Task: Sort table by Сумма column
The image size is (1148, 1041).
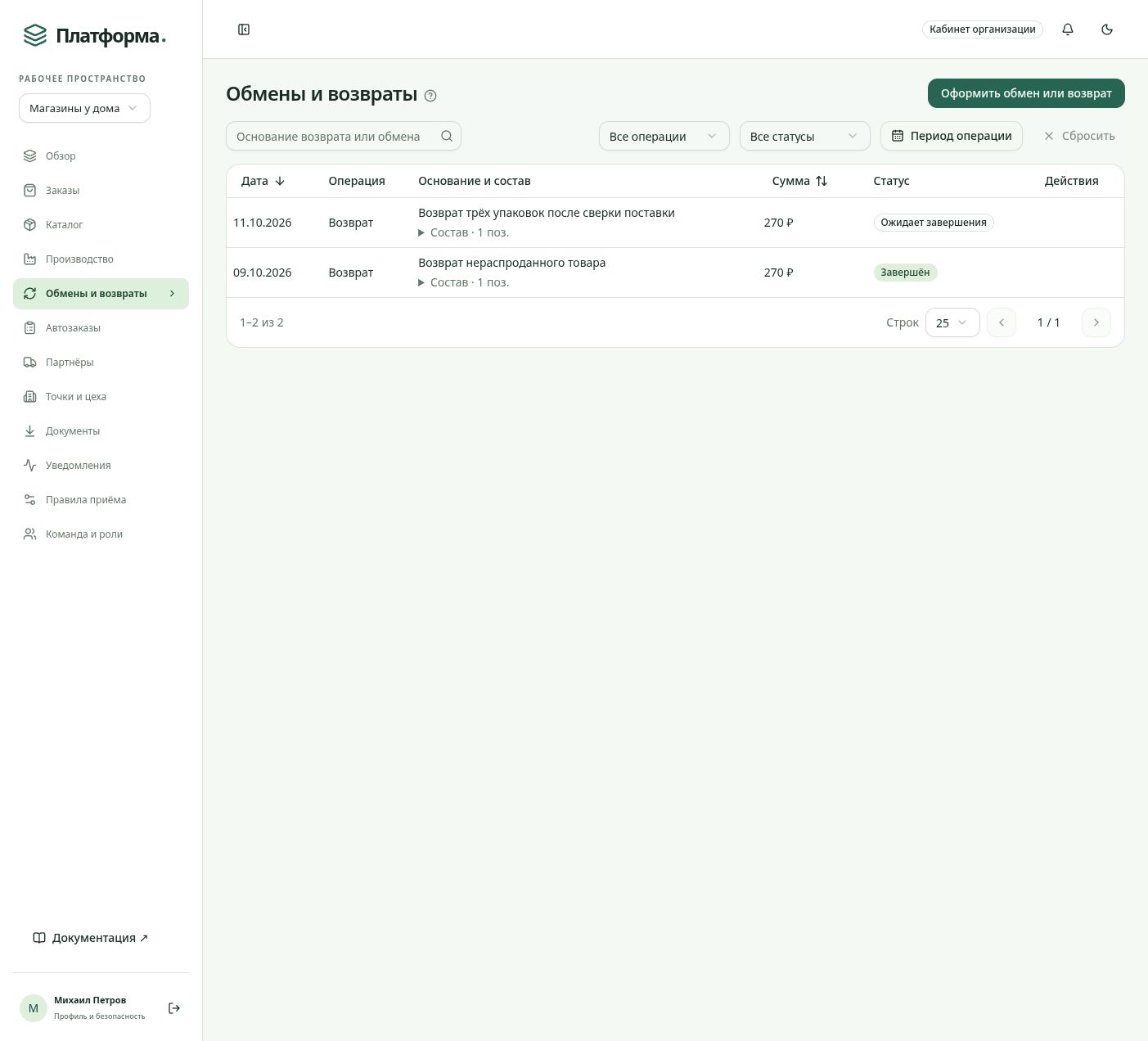Action: click(799, 181)
